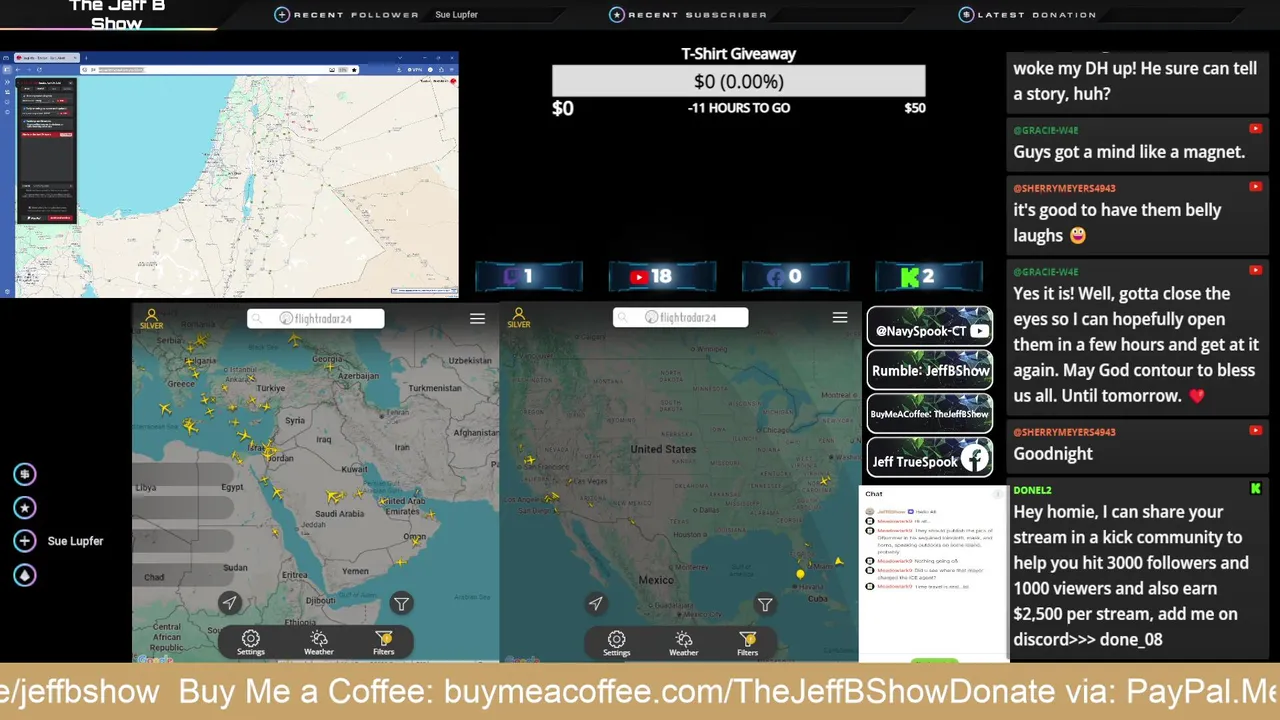Click the funnel filter button on right map
The width and height of the screenshot is (1280, 720).
765,604
